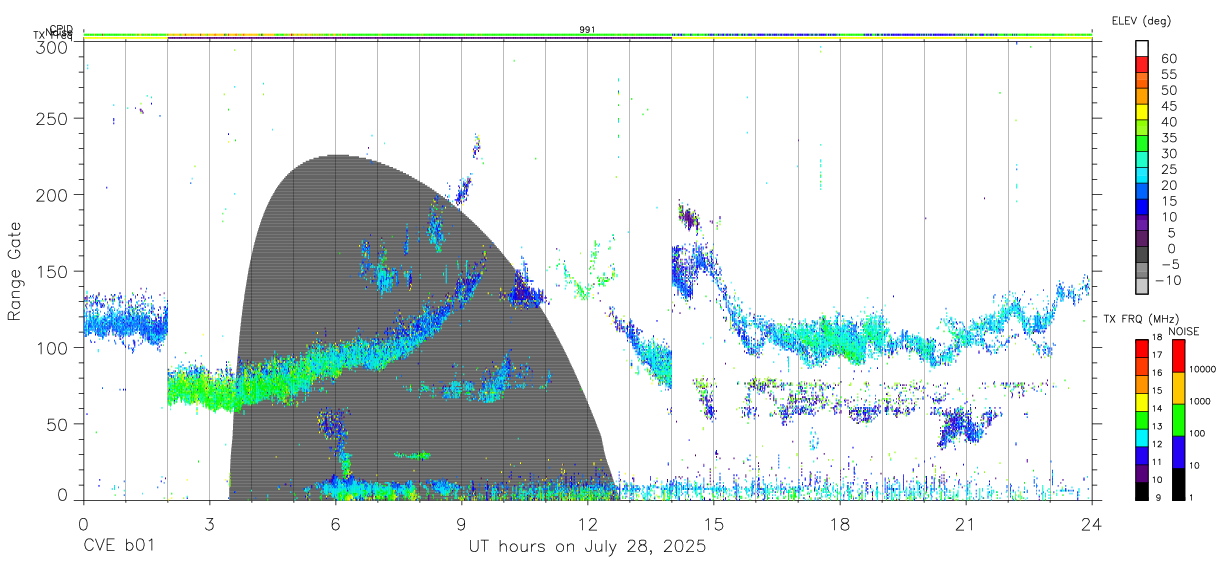
Task: Click the 'TX FRQ (MHz)' legend title
Action: [x=1139, y=319]
